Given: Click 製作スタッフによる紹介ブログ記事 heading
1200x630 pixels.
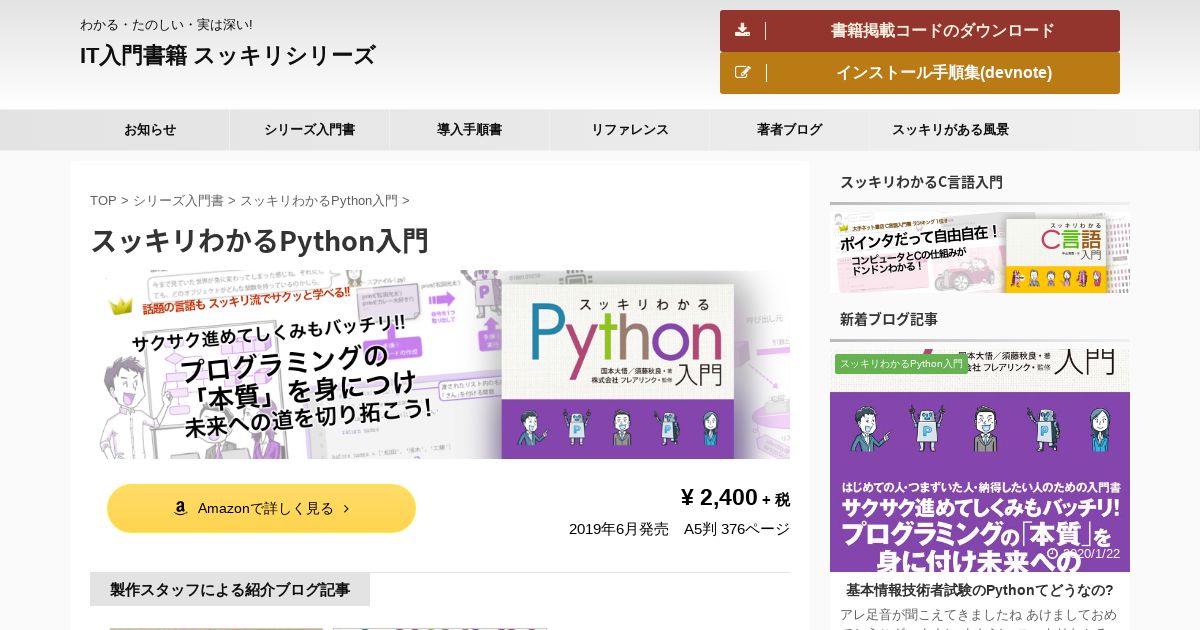Looking at the screenshot, I should tap(230, 589).
